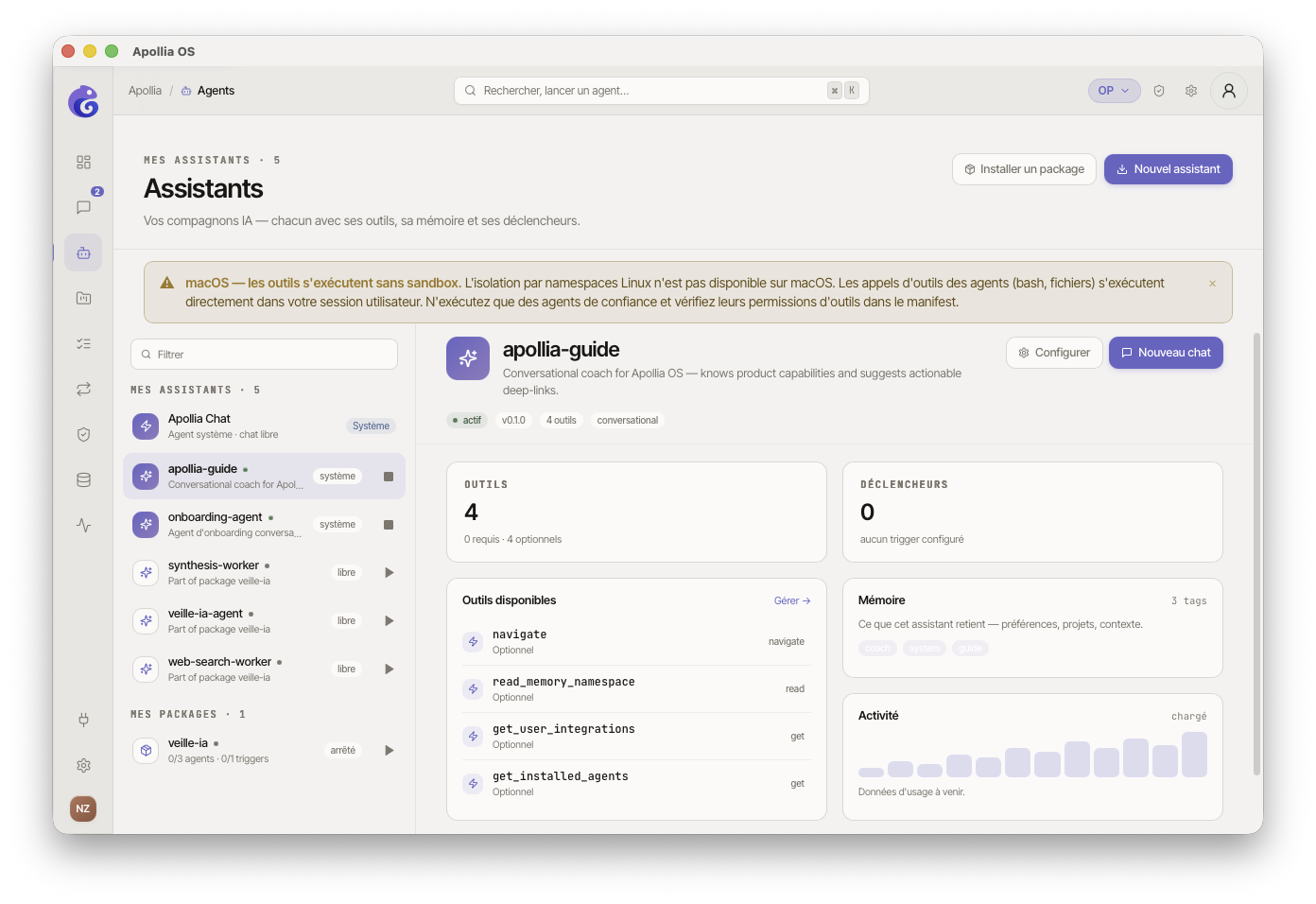Click the get_installed_agents tool icon
This screenshot has width=1316, height=904.
[x=473, y=784]
